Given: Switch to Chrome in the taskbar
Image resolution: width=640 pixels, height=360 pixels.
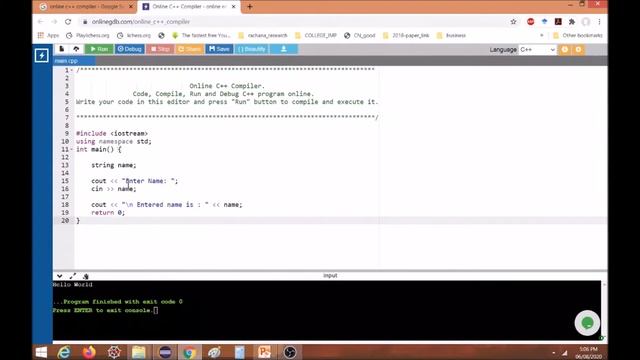Looking at the screenshot, I should coord(189,352).
